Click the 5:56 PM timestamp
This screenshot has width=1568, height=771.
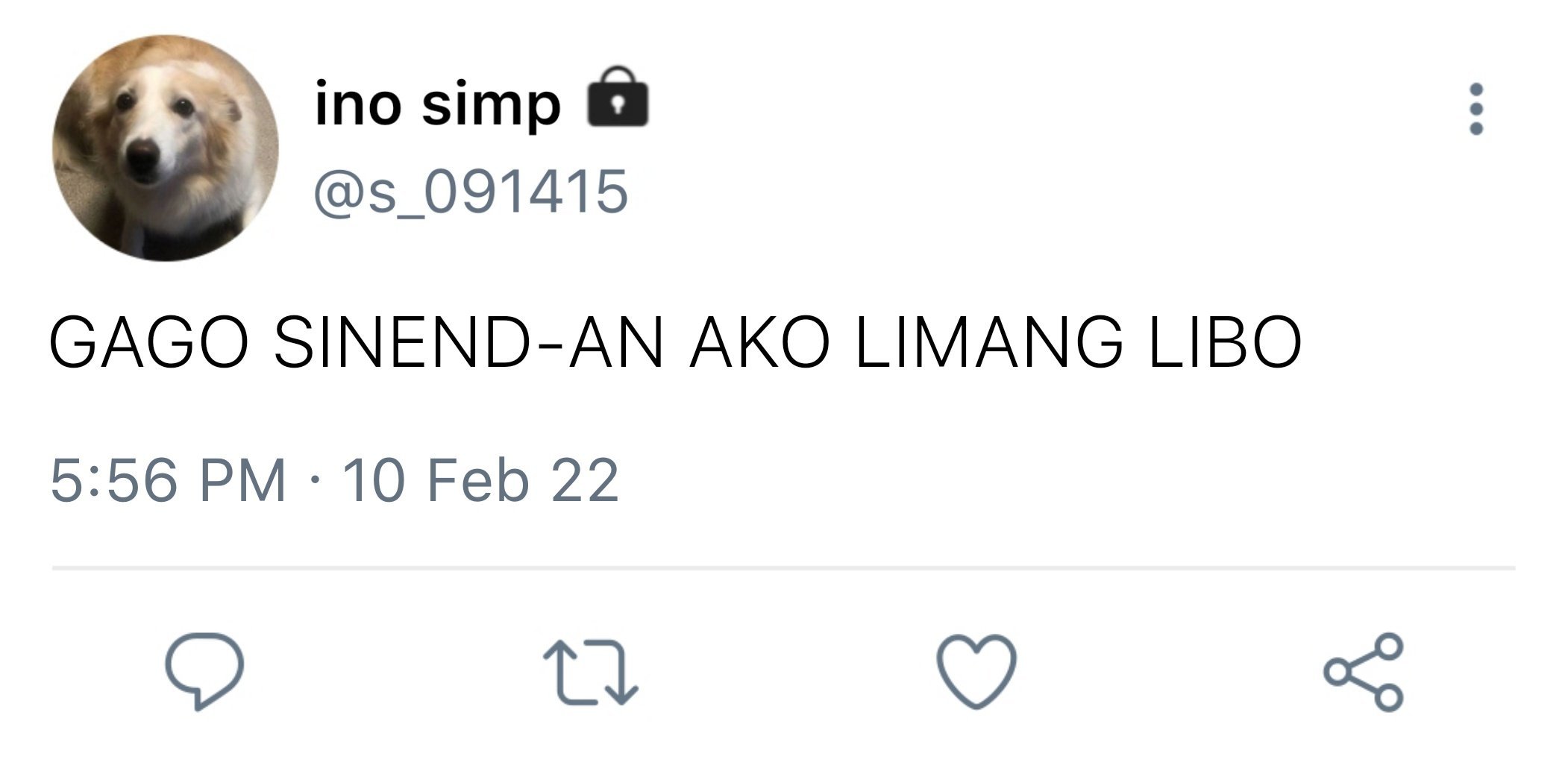pos(169,480)
